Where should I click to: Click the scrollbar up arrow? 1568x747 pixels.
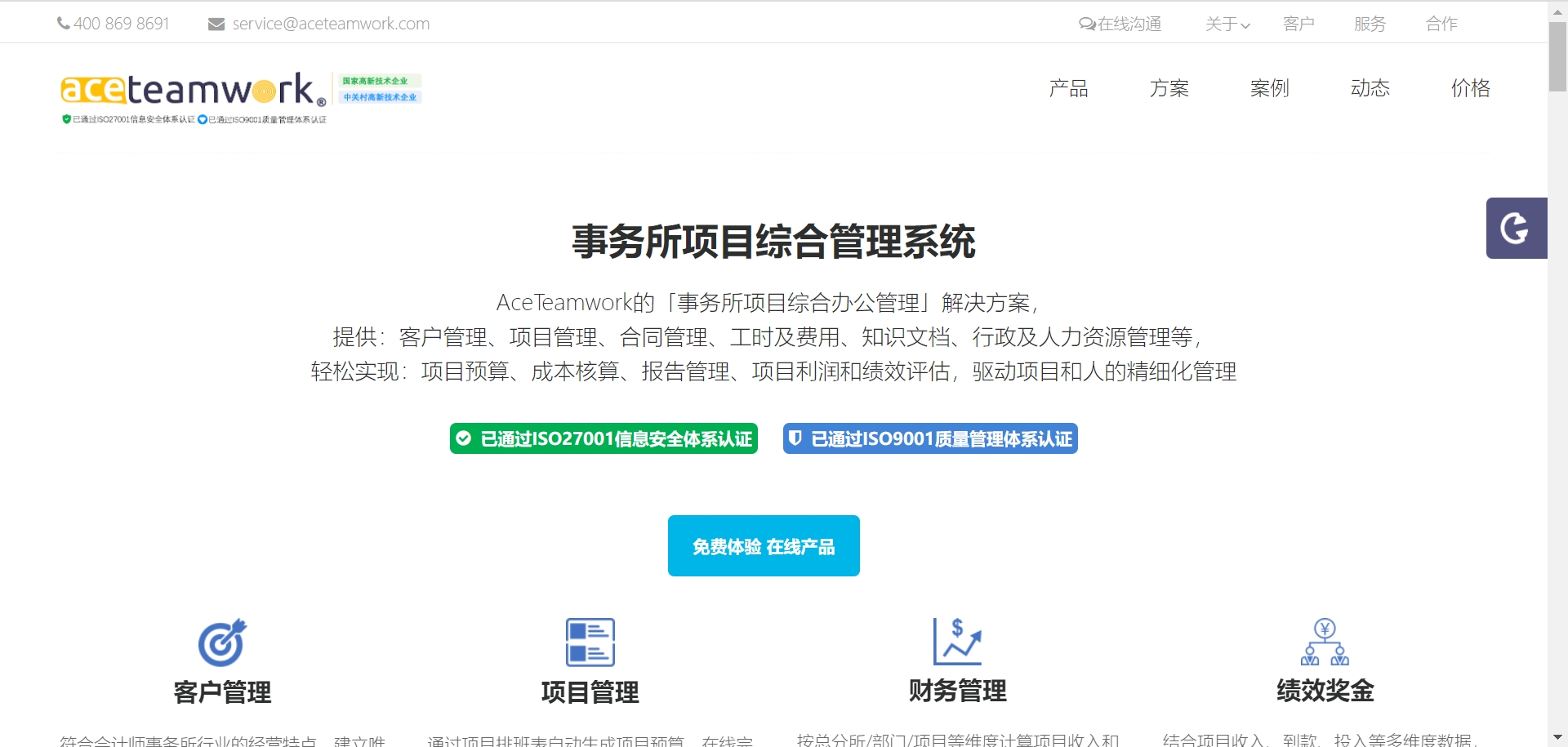1557,11
